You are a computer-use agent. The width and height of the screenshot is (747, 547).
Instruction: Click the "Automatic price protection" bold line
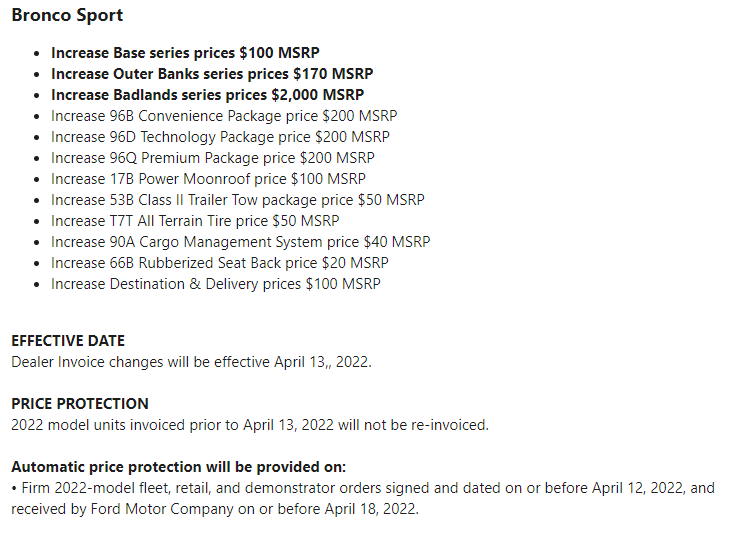pos(179,467)
